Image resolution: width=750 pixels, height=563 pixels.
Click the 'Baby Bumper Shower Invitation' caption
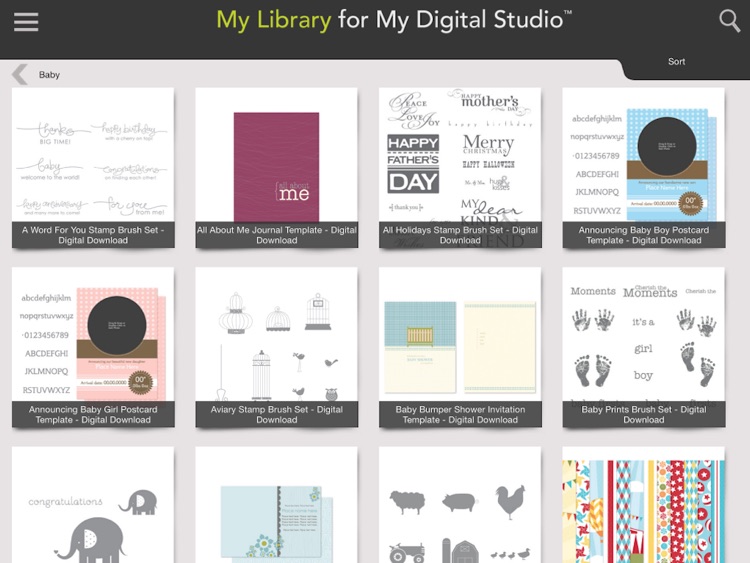(x=460, y=414)
